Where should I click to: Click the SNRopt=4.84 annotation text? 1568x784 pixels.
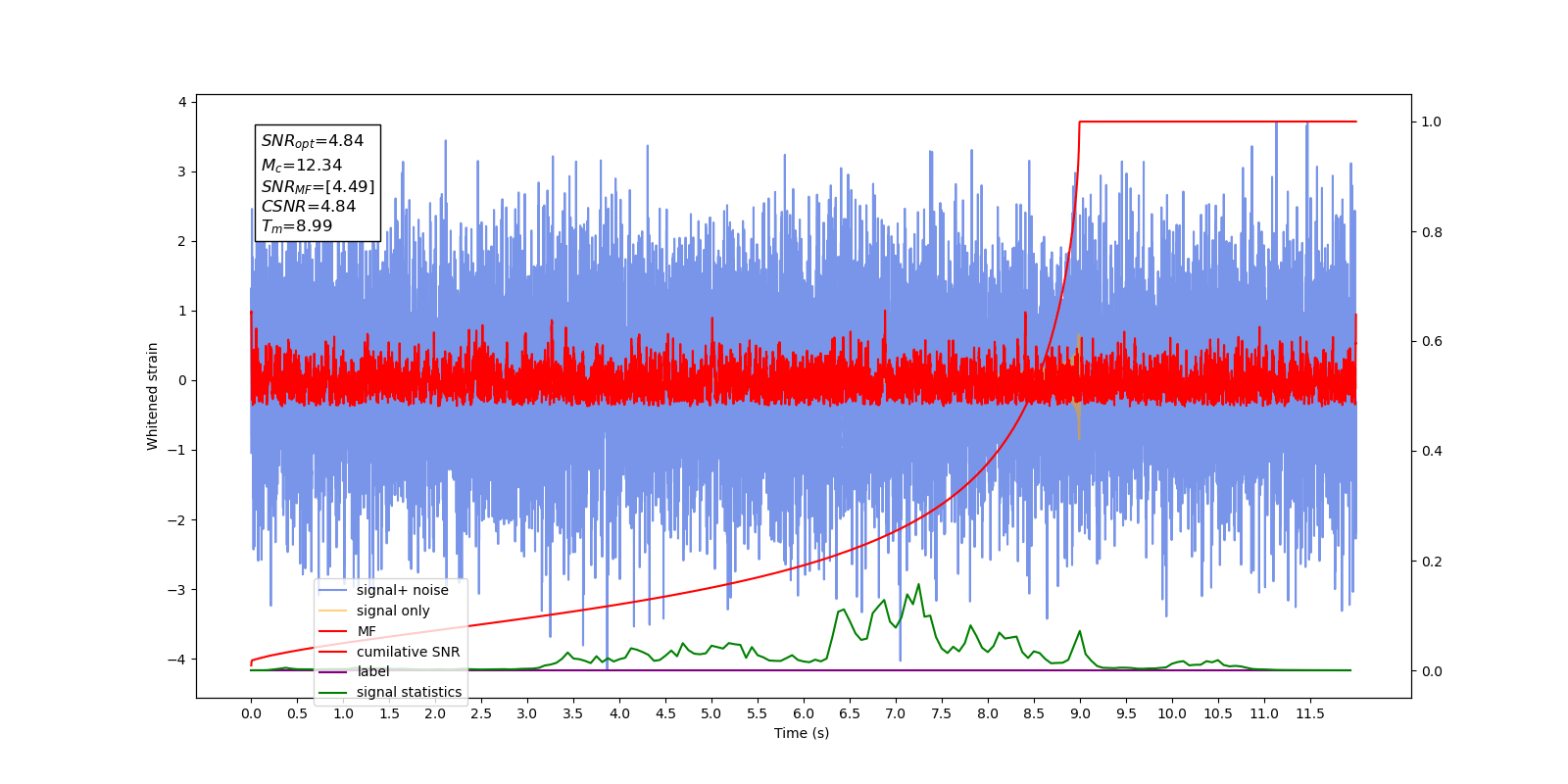pyautogui.click(x=313, y=141)
